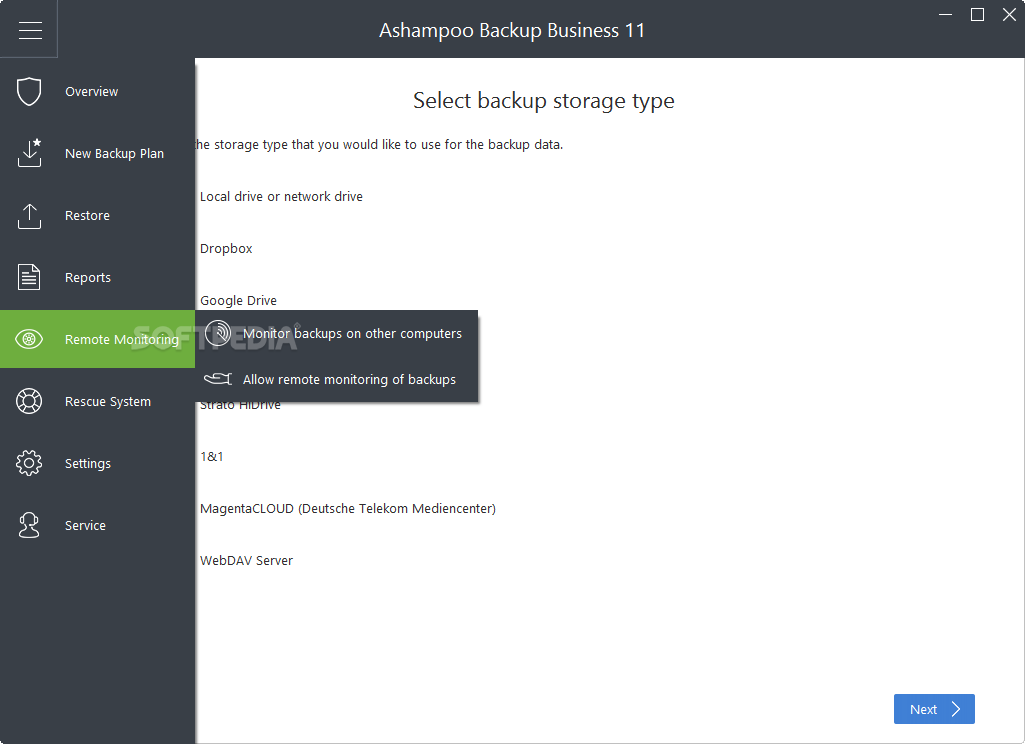
Task: Select WebDAV Server storage option
Action: point(246,561)
